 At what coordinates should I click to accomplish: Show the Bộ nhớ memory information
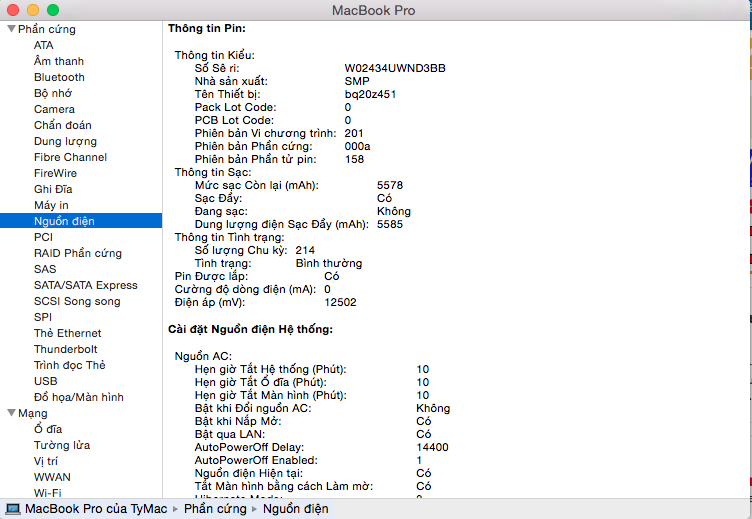click(53, 93)
